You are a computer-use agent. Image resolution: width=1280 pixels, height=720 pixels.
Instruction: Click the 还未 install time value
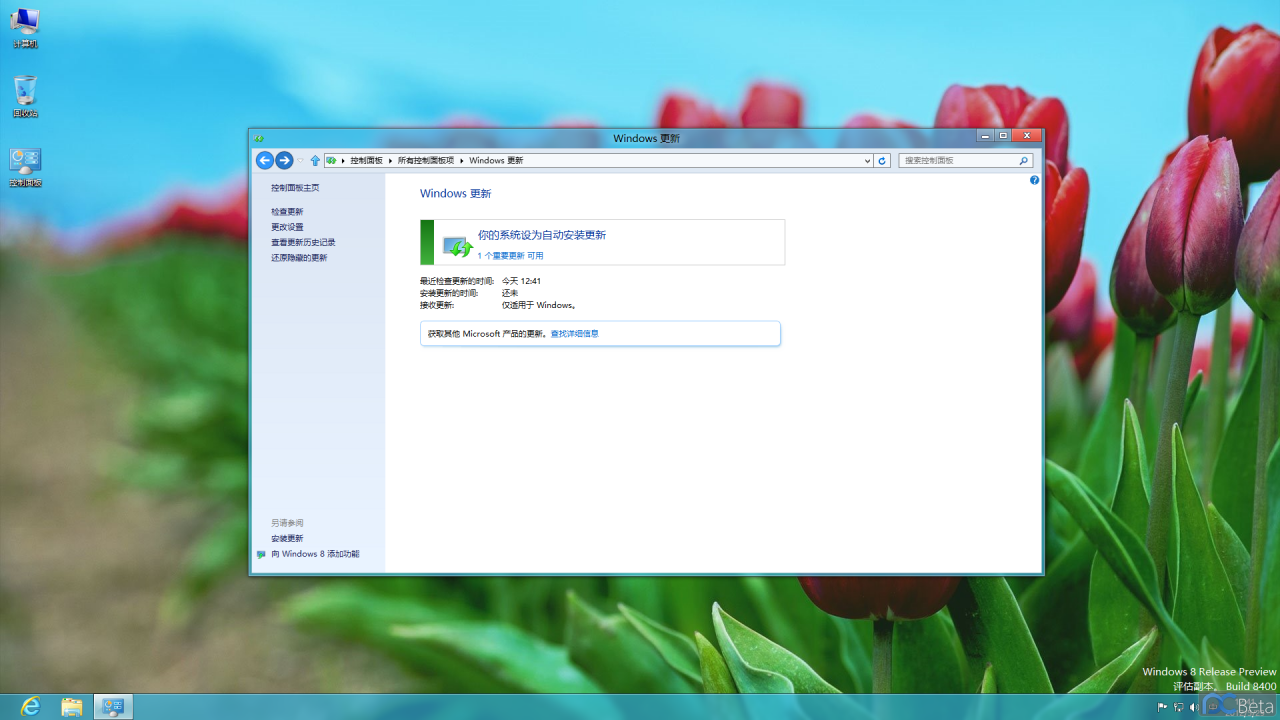tap(510, 293)
